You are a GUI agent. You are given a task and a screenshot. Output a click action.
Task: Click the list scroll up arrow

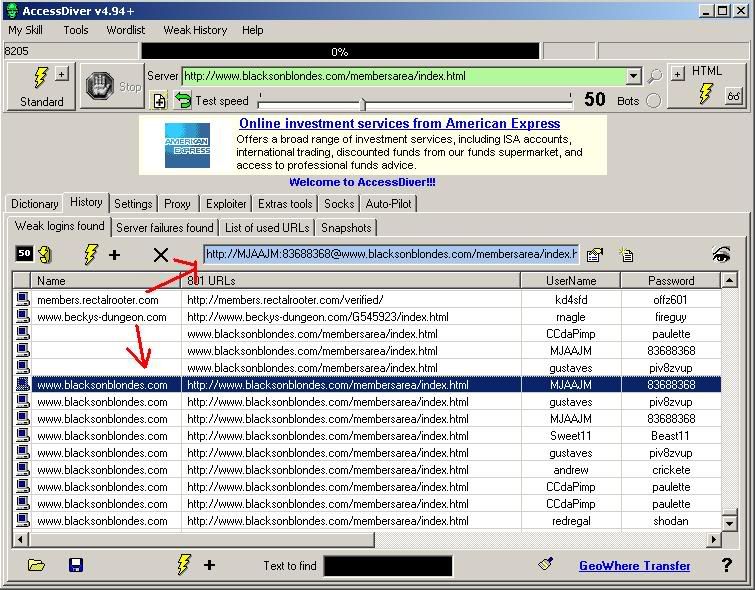[x=729, y=280]
